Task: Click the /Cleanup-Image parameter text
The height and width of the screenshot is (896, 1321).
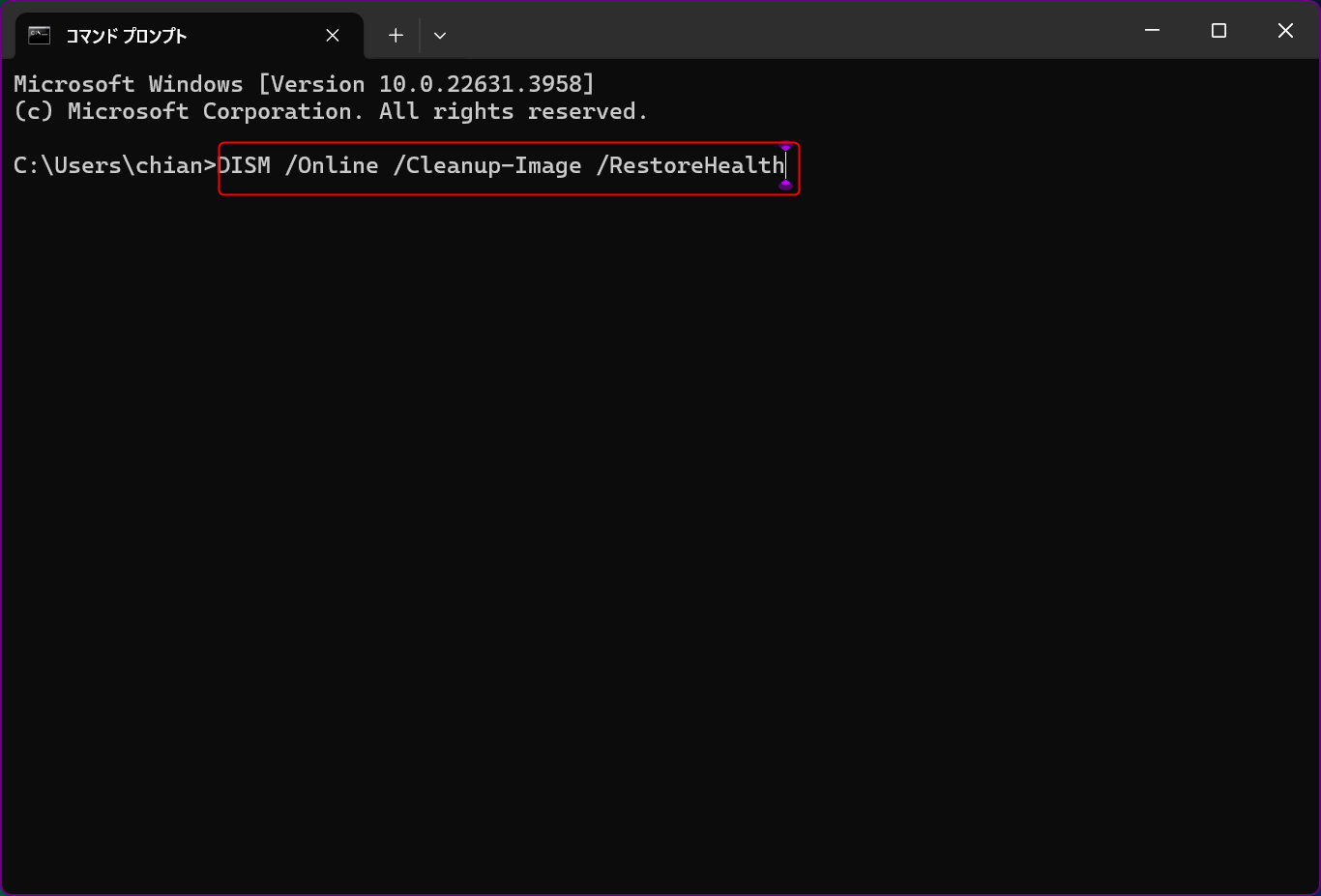Action: 487,165
